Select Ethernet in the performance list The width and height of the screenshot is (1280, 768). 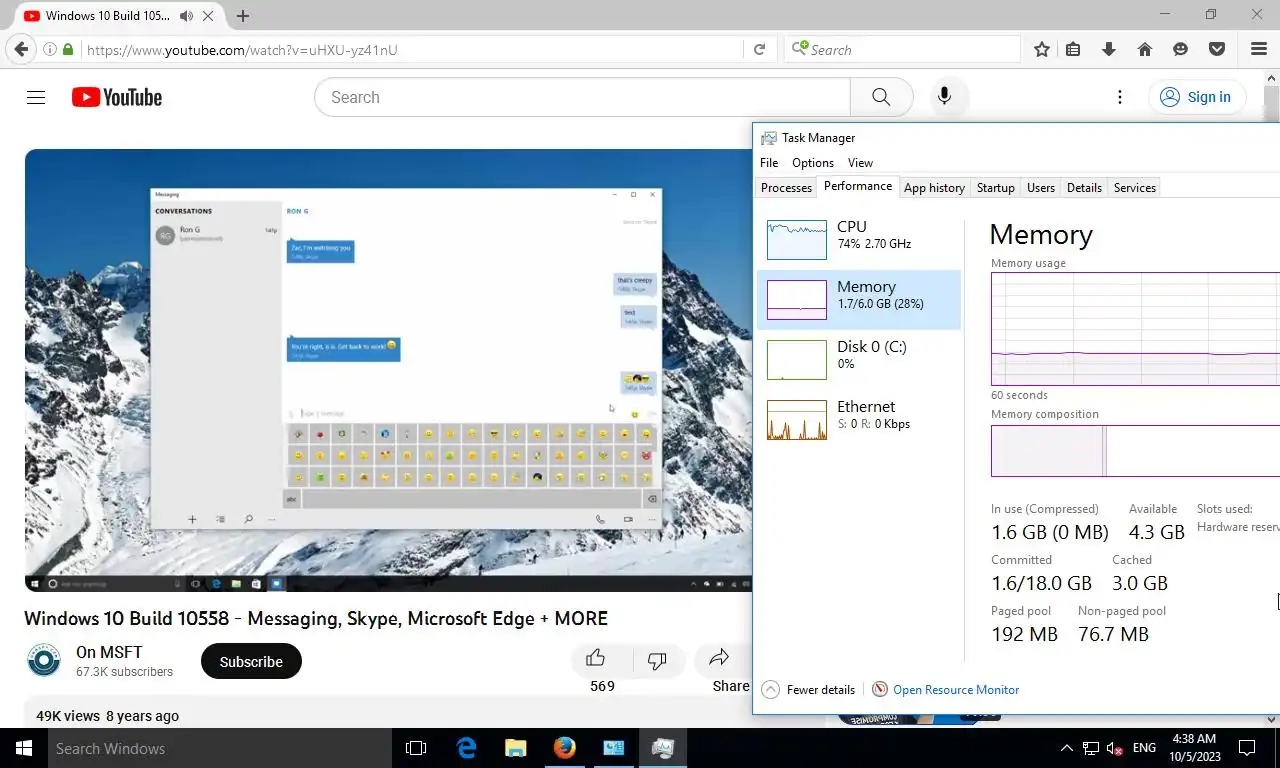(859, 419)
